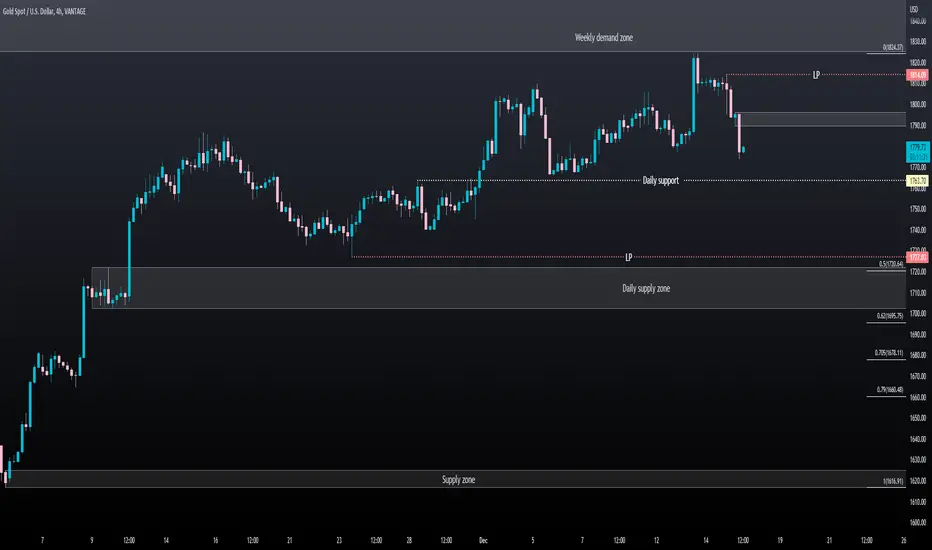932x550 pixels.
Task: Click the 1830.00 price axis label
Action: click(x=918, y=42)
